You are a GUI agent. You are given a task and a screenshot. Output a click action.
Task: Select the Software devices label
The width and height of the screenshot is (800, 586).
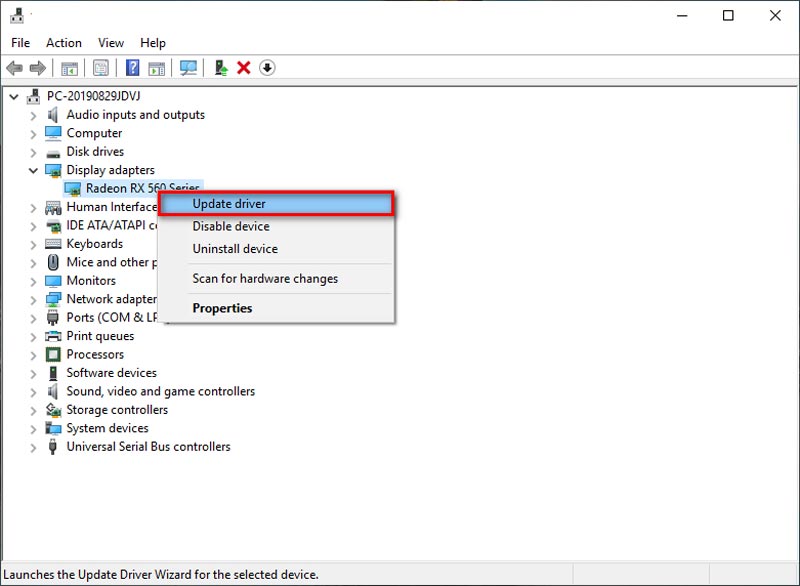(x=112, y=373)
